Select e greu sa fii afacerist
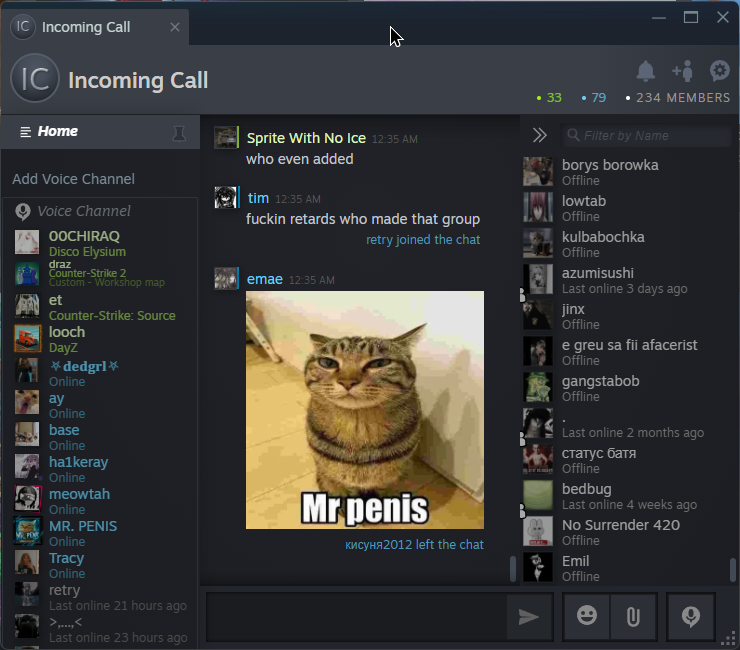740x650 pixels. 626,352
